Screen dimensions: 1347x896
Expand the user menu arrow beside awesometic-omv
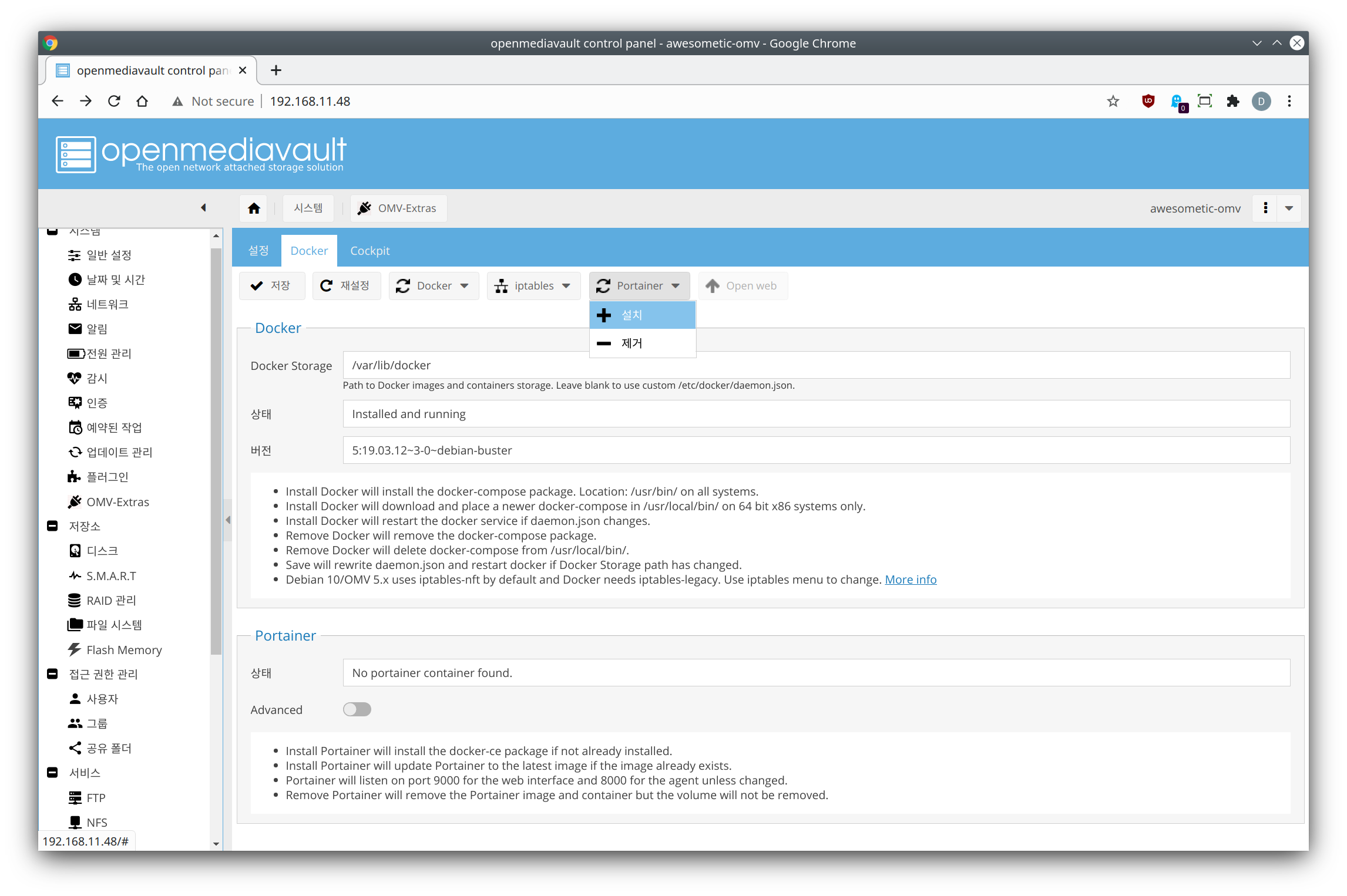coord(1289,208)
